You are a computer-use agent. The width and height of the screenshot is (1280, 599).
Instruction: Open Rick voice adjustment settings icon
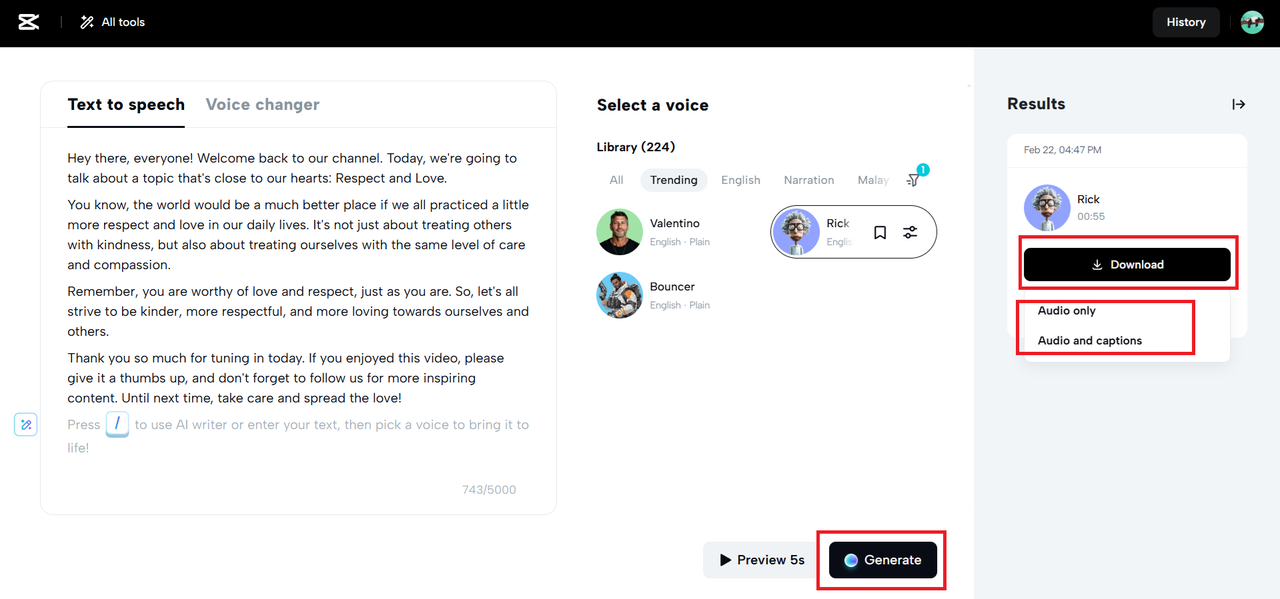[910, 232]
